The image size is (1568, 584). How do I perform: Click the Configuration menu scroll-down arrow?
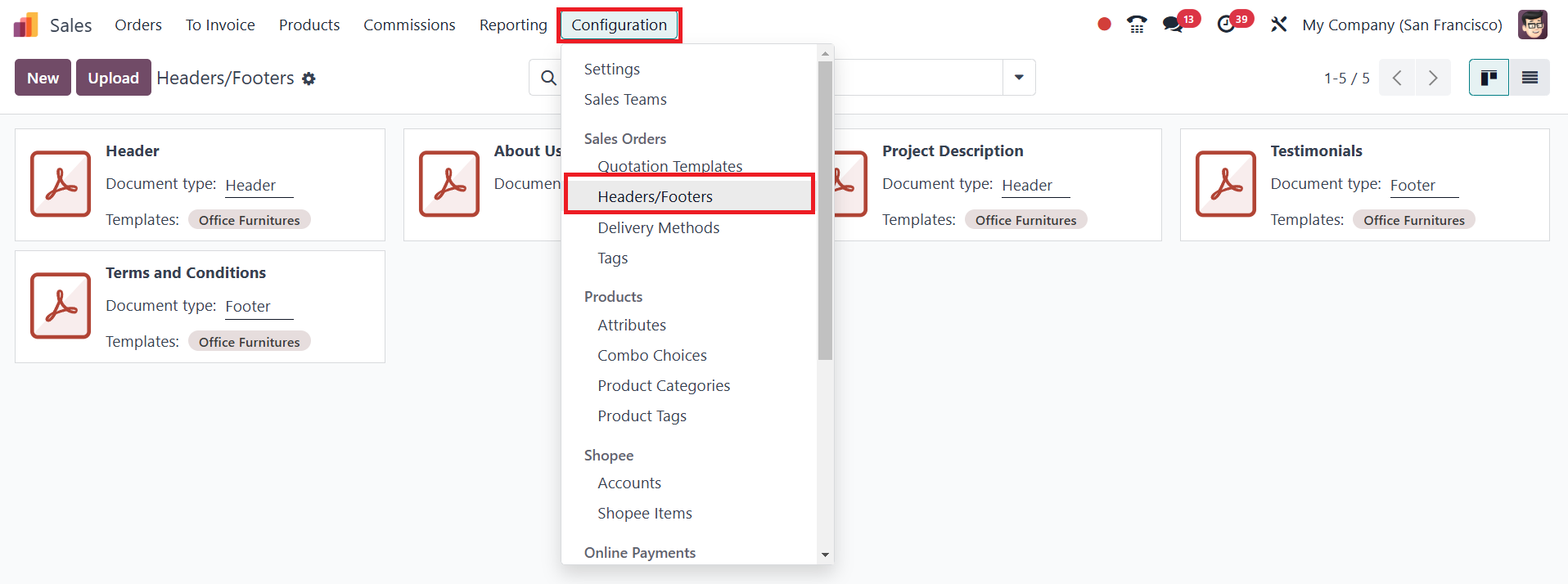point(825,555)
